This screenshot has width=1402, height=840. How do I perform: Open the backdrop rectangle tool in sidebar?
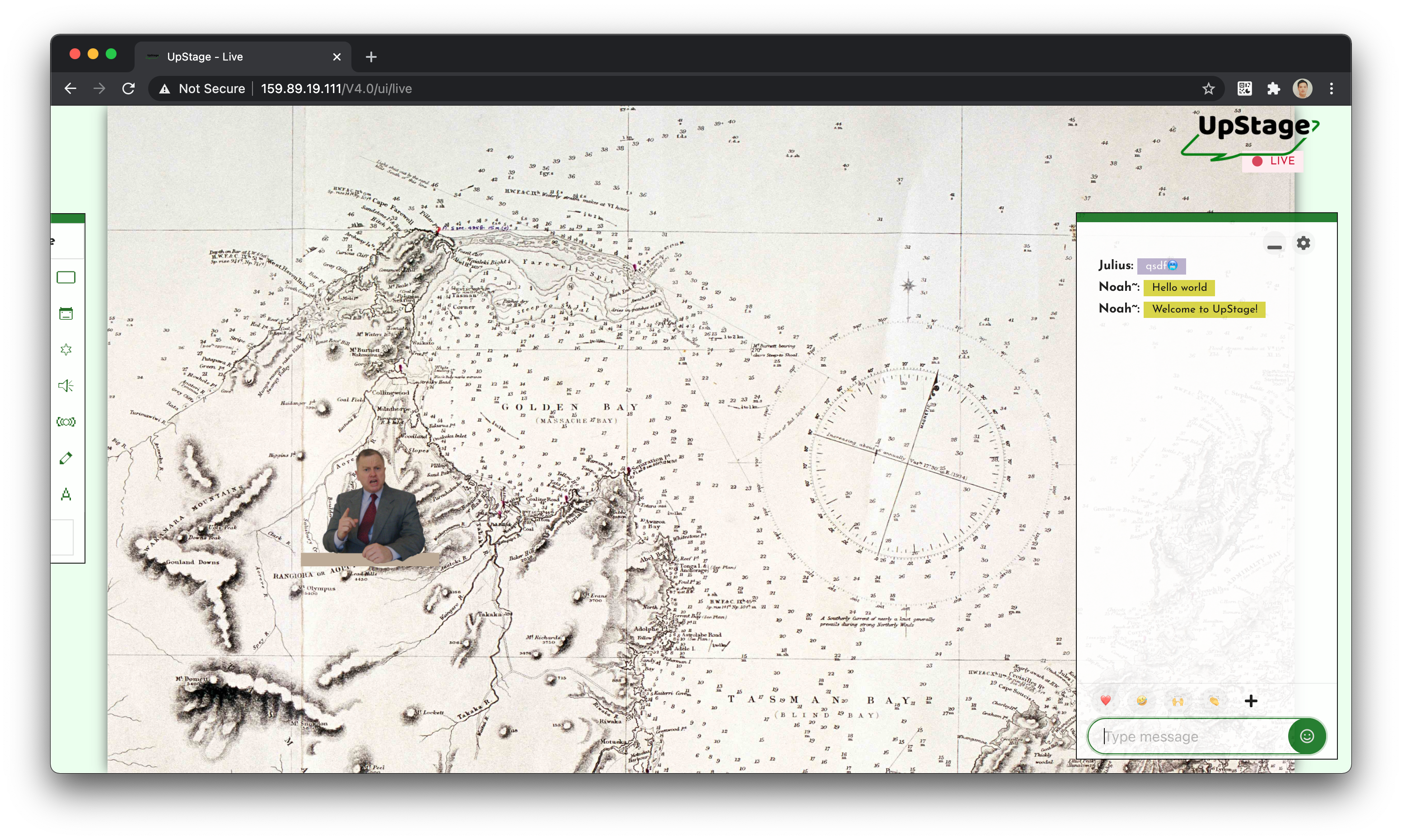(65, 277)
